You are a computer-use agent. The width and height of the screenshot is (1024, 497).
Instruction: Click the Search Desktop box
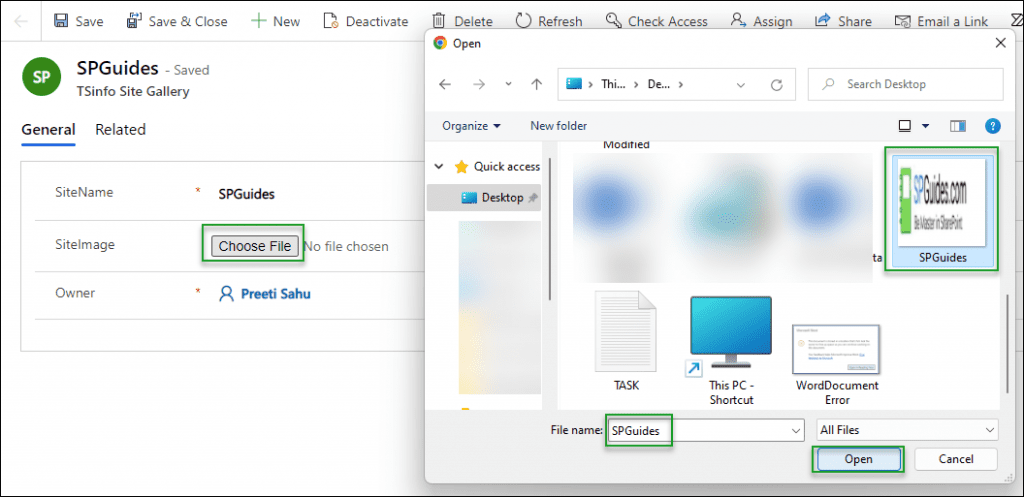[905, 84]
